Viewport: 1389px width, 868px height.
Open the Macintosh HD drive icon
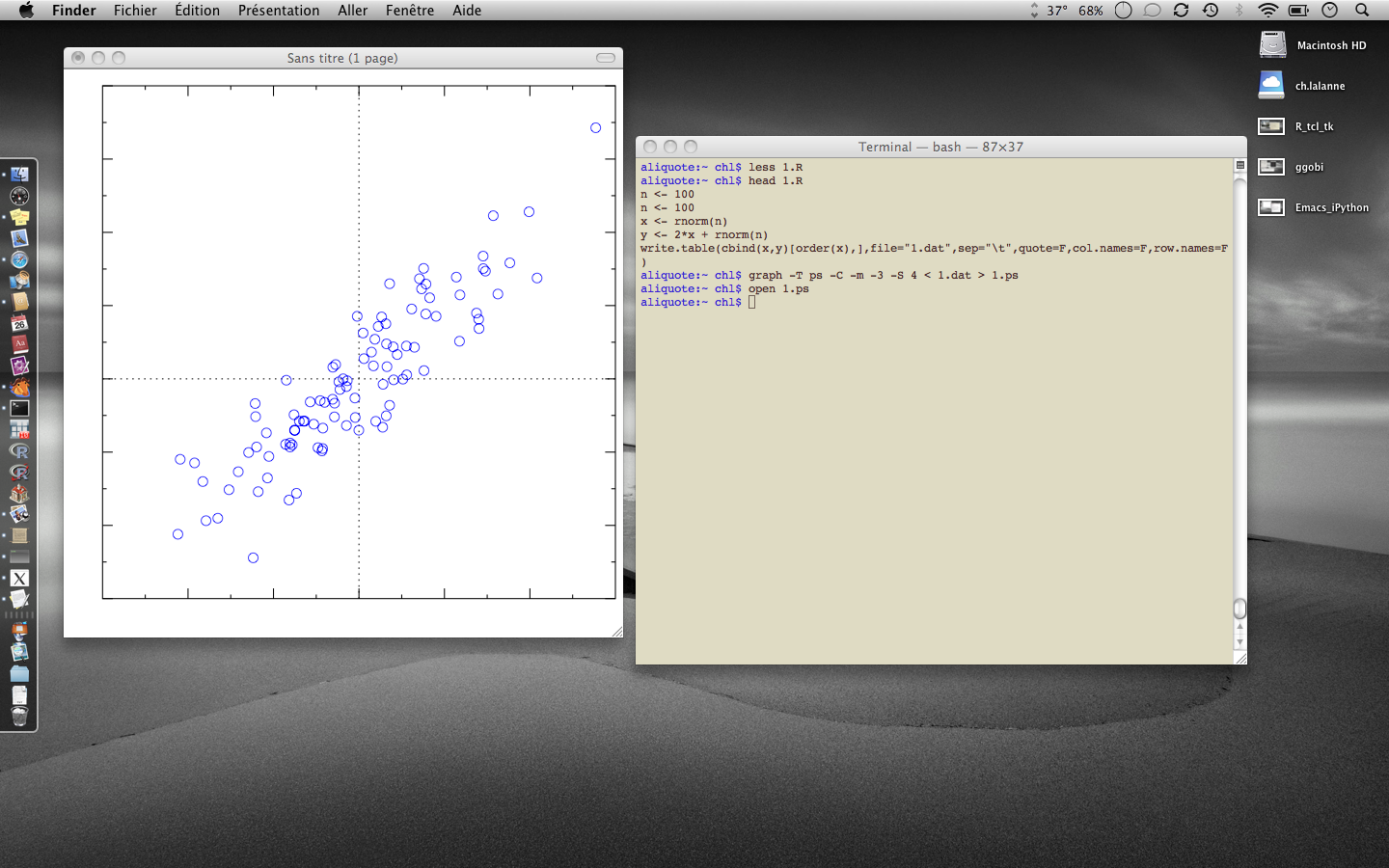(x=1272, y=45)
